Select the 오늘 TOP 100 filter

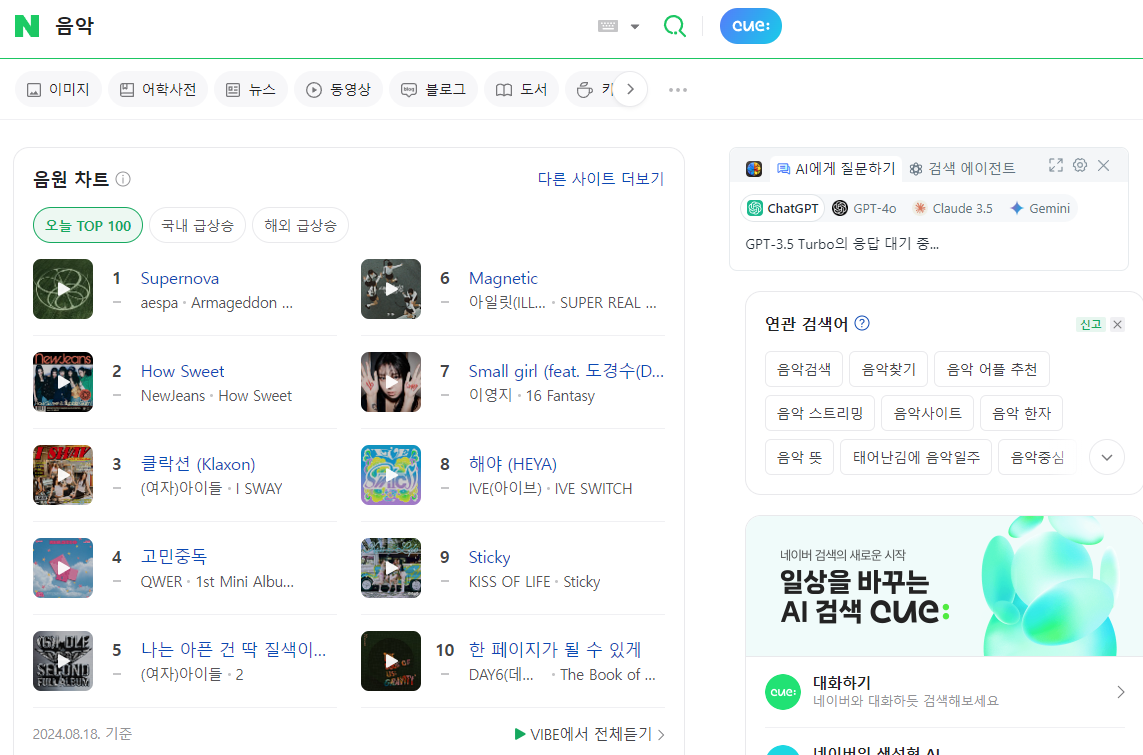click(x=88, y=225)
